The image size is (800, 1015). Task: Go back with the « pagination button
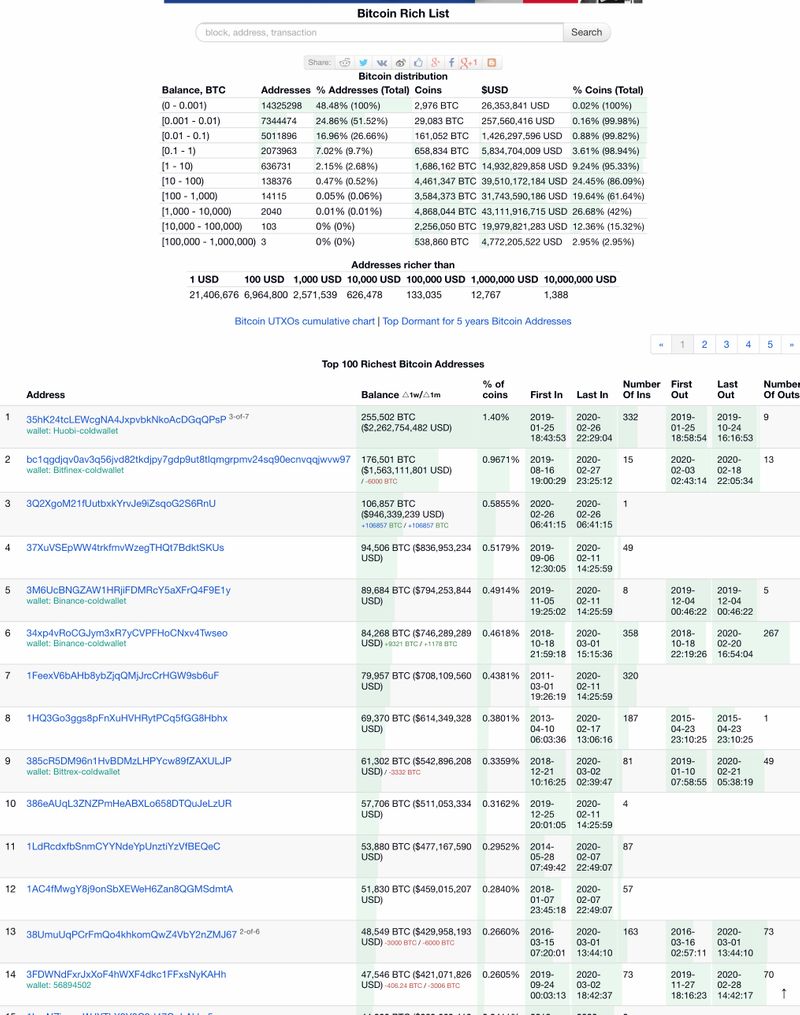(660, 344)
